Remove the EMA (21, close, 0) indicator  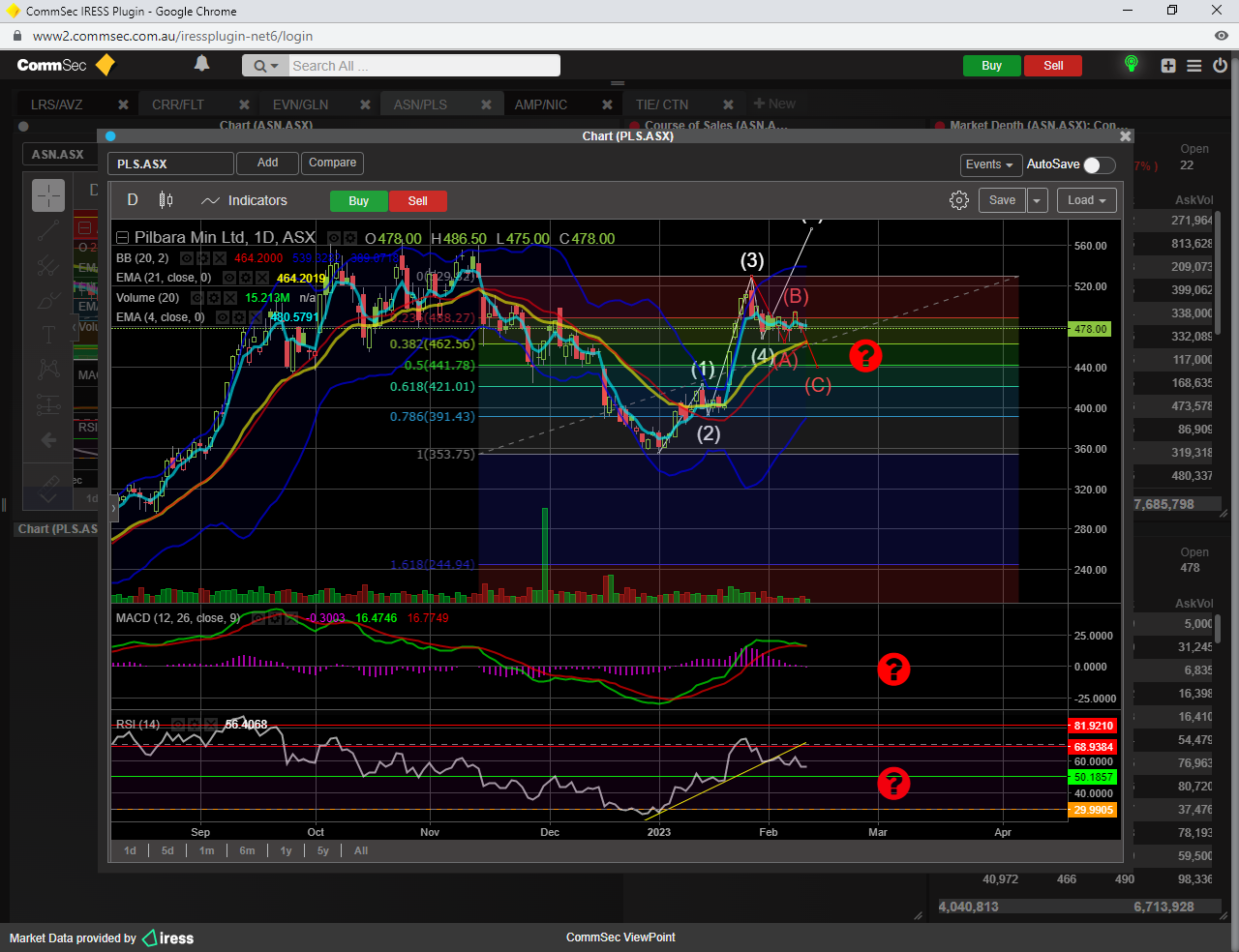[x=264, y=278]
